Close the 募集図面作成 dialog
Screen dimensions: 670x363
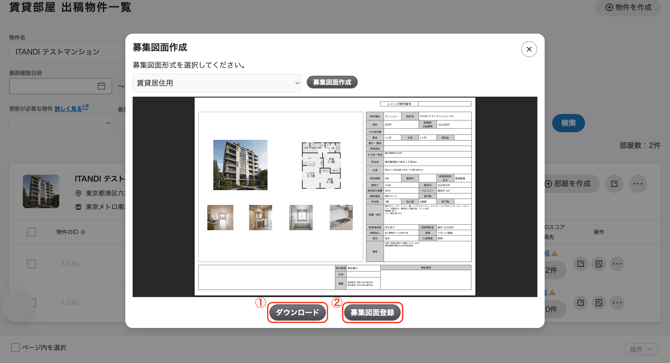click(529, 49)
